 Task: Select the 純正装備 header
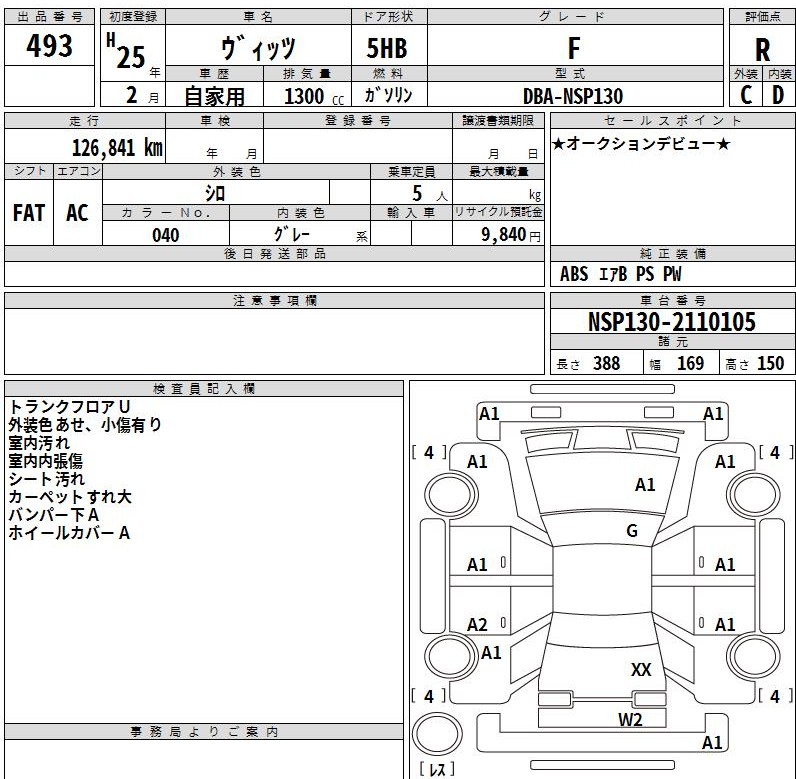pyautogui.click(x=673, y=254)
